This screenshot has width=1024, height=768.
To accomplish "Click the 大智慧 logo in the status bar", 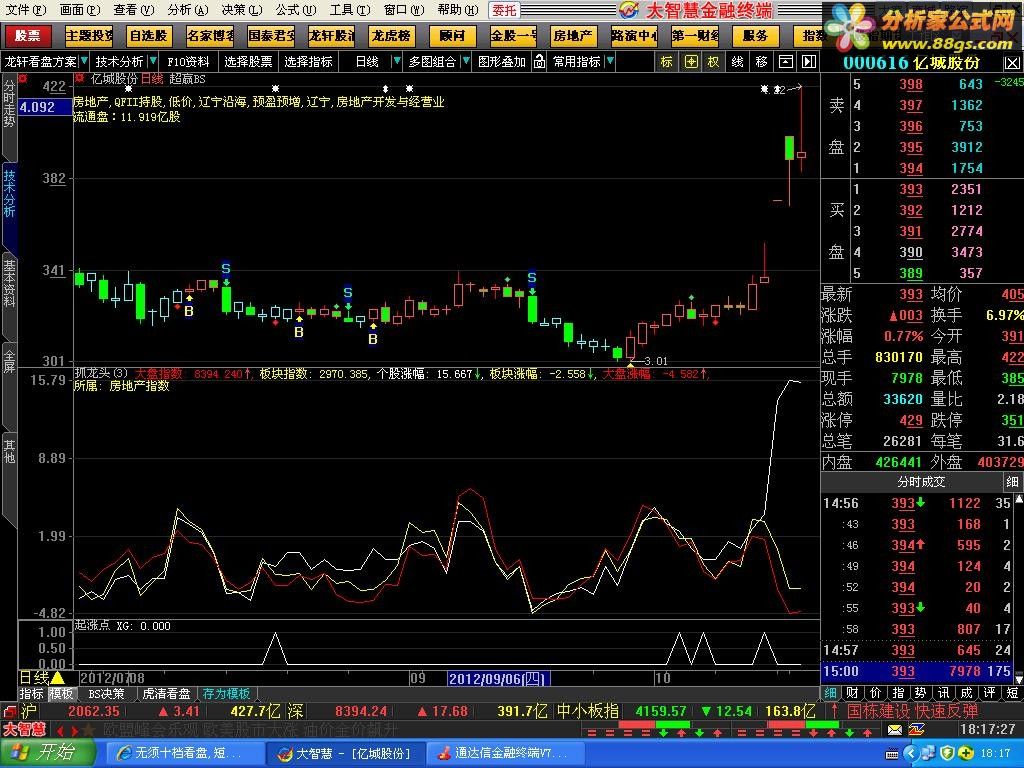I will coord(25,729).
